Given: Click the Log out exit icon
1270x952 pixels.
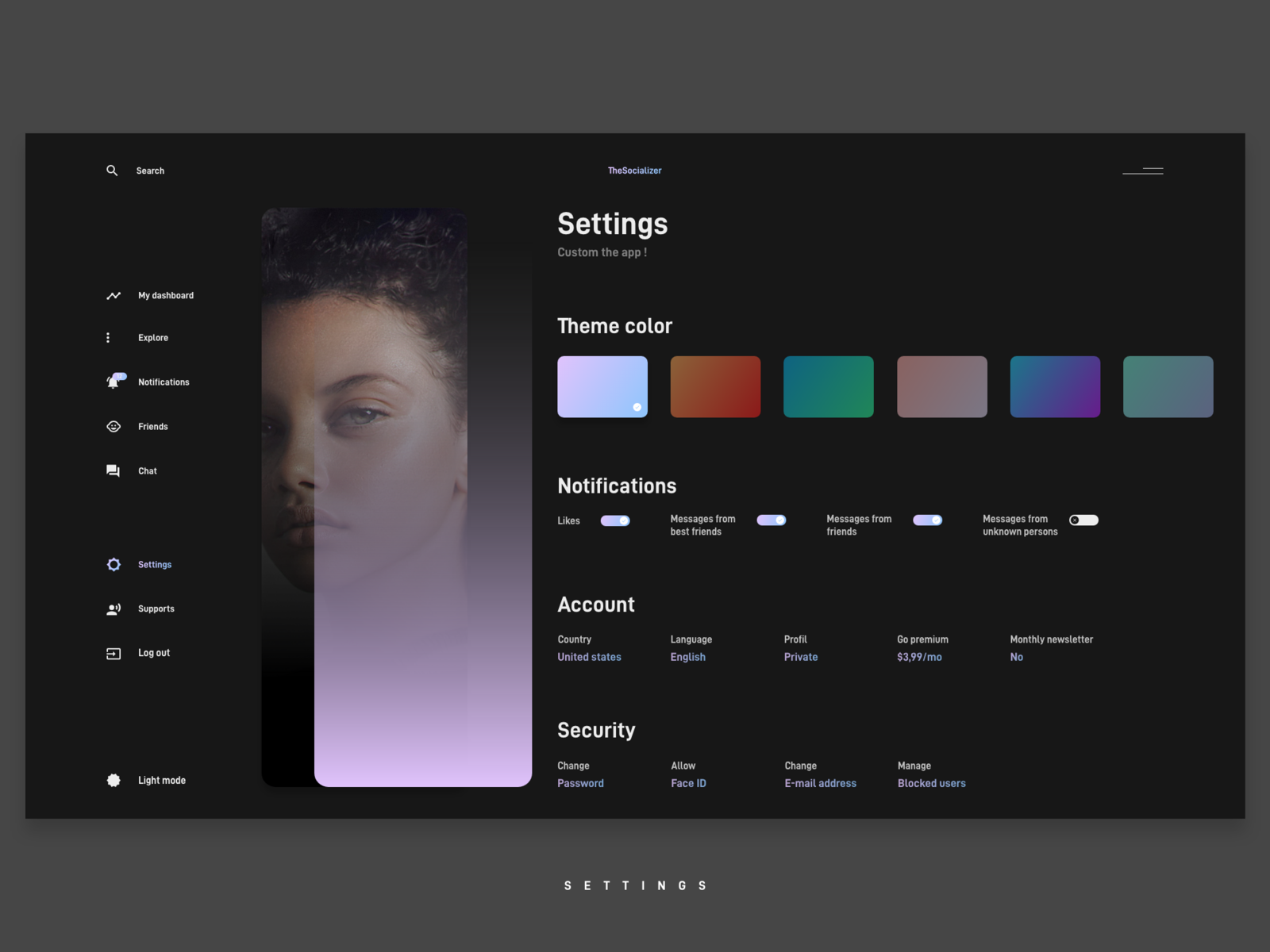Looking at the screenshot, I should click(112, 652).
